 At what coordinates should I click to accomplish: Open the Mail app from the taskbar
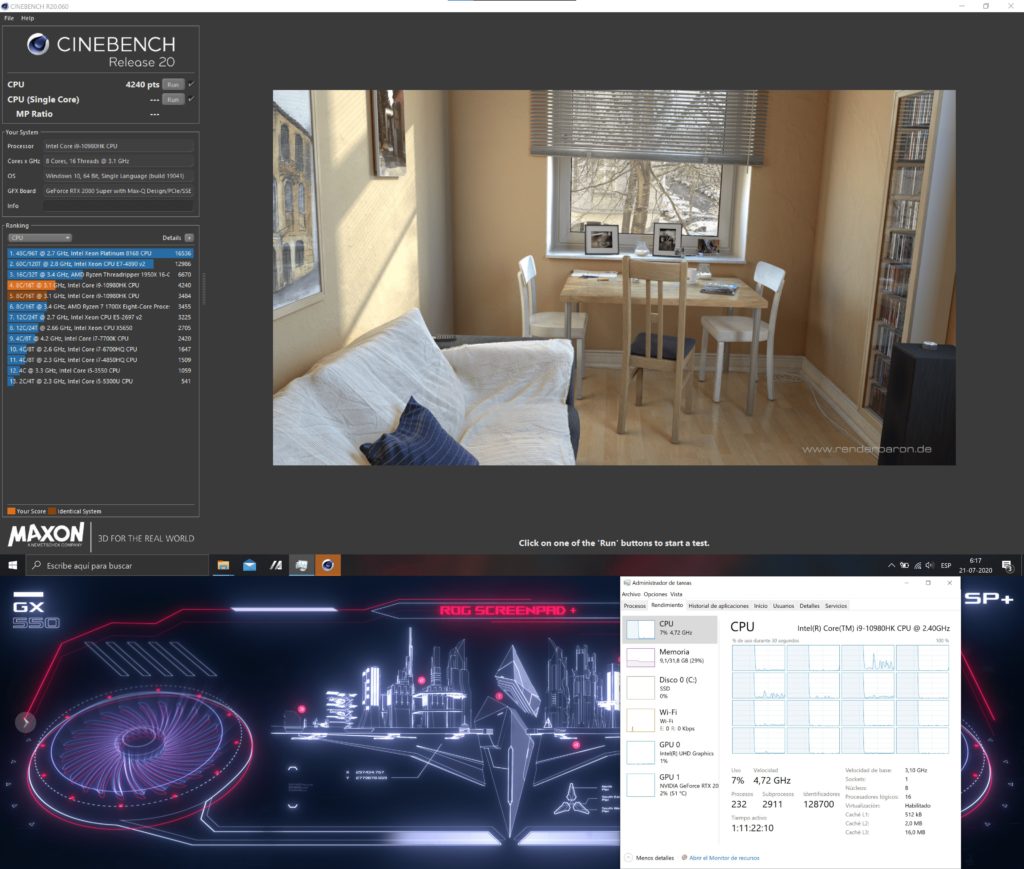coord(249,566)
